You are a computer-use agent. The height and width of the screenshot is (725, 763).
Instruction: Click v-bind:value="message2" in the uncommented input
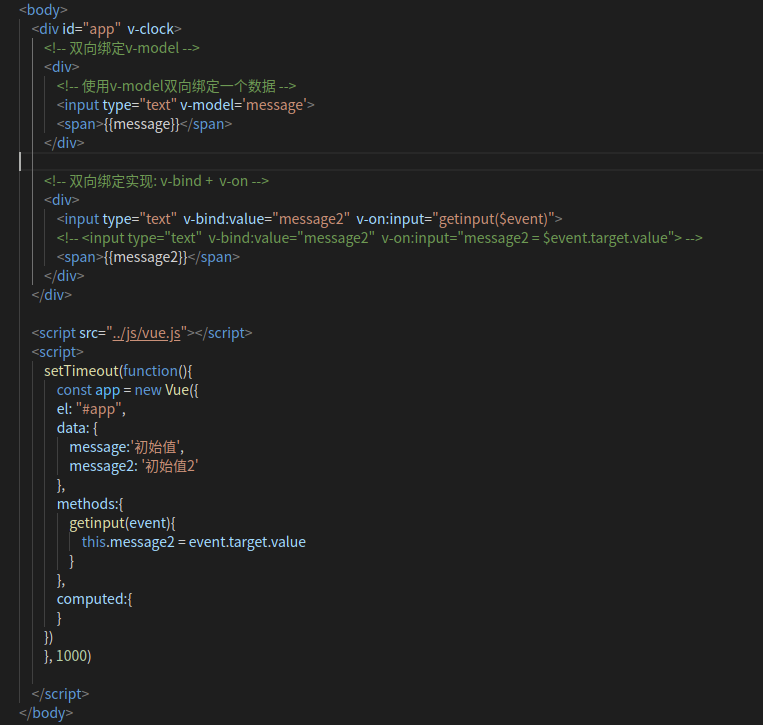click(267, 219)
